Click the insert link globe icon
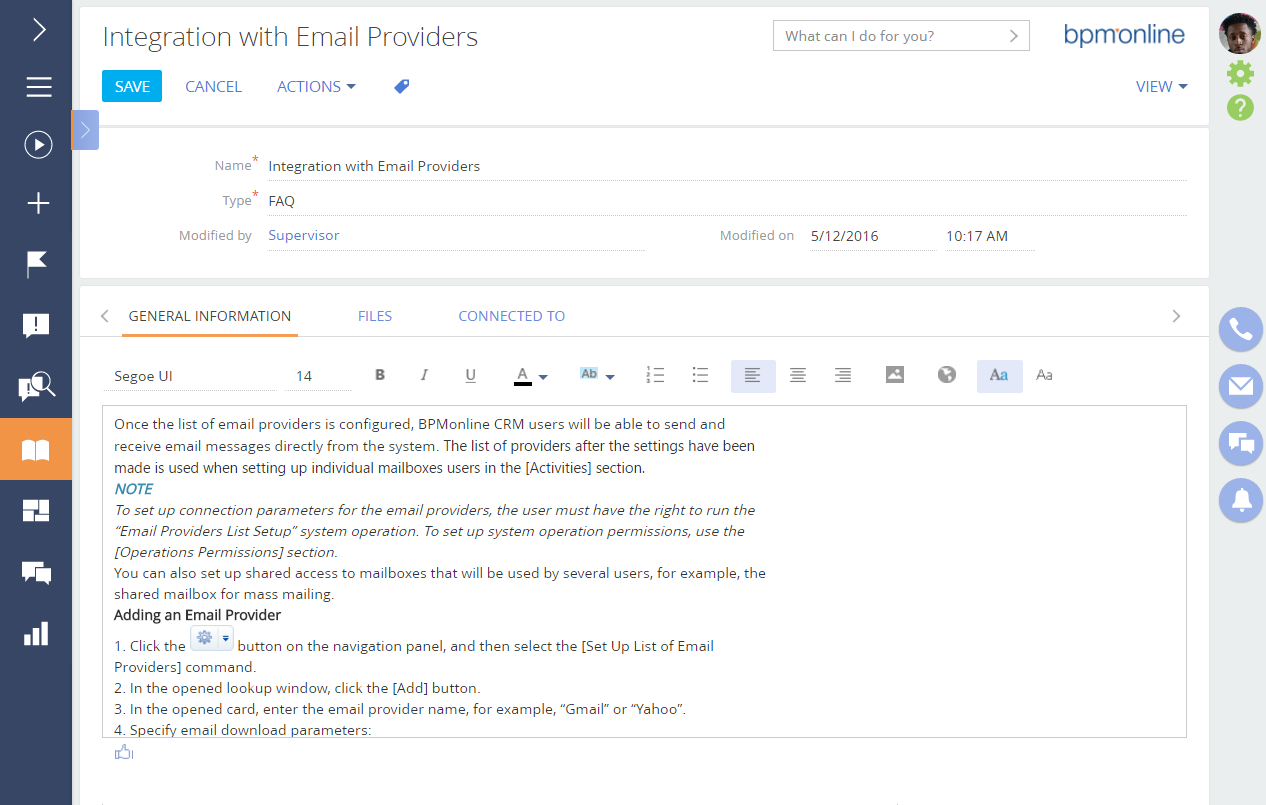This screenshot has width=1266, height=805. [x=947, y=375]
